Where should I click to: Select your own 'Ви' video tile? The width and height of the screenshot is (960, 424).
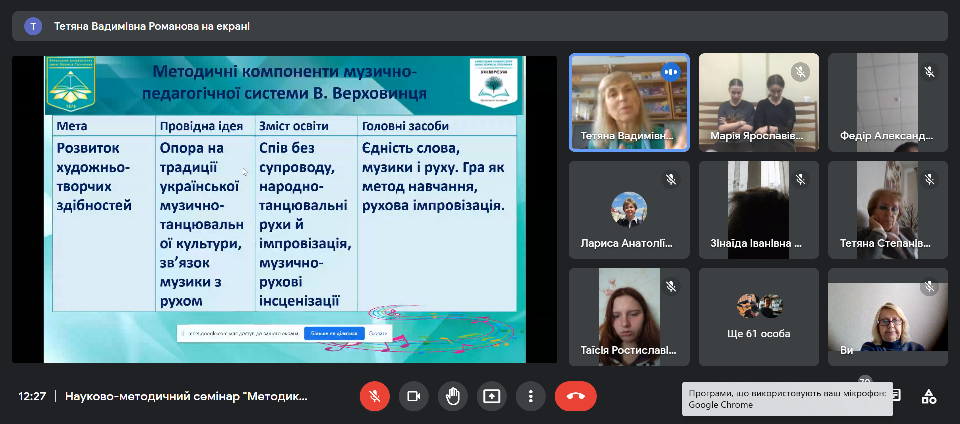(x=888, y=317)
